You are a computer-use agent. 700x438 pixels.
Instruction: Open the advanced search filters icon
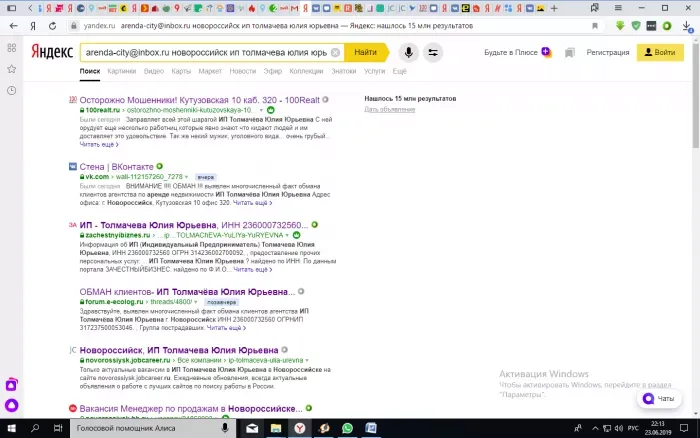click(x=433, y=53)
